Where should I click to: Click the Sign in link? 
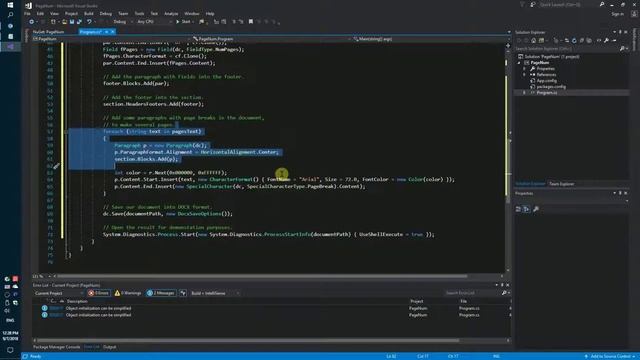tap(617, 13)
